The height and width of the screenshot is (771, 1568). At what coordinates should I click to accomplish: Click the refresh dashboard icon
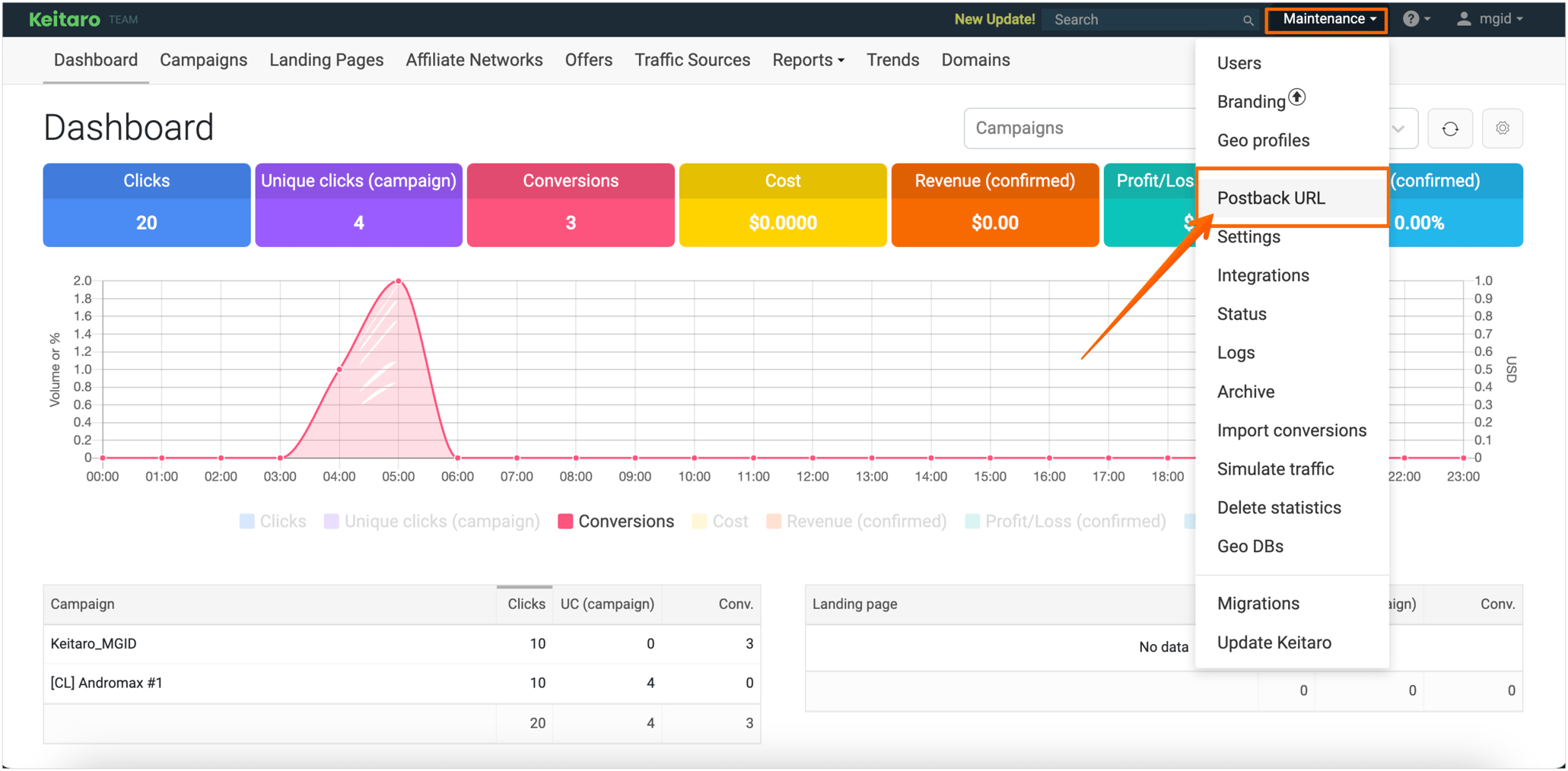coord(1449,128)
